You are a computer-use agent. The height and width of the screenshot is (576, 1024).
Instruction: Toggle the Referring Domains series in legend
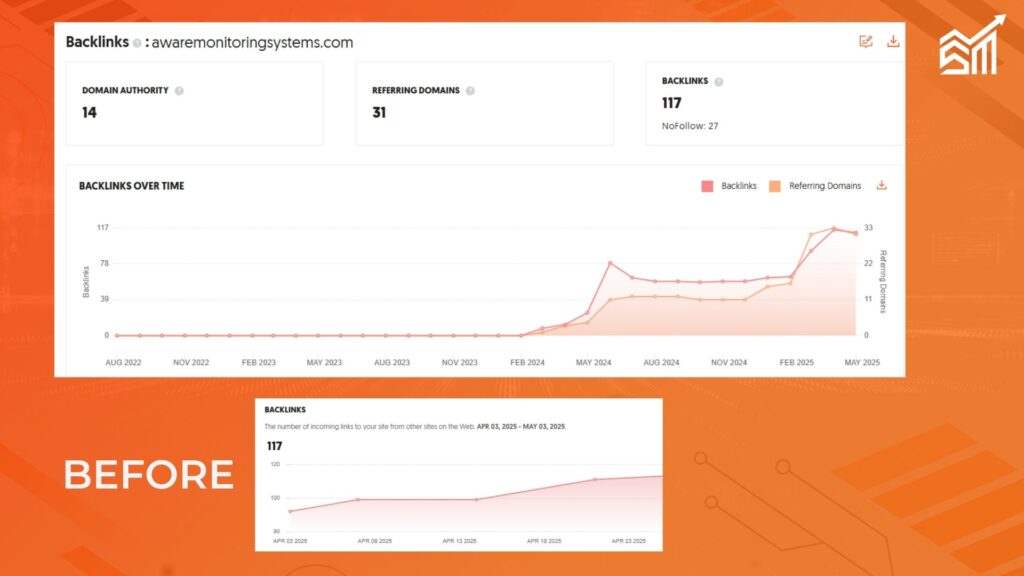pos(824,186)
